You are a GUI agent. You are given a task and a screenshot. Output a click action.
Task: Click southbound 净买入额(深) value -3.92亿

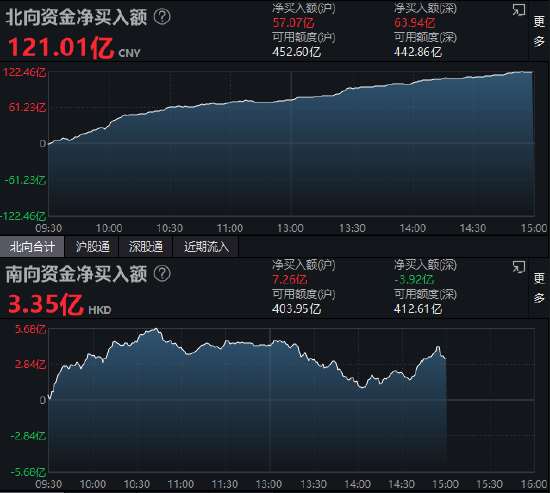coord(414,280)
